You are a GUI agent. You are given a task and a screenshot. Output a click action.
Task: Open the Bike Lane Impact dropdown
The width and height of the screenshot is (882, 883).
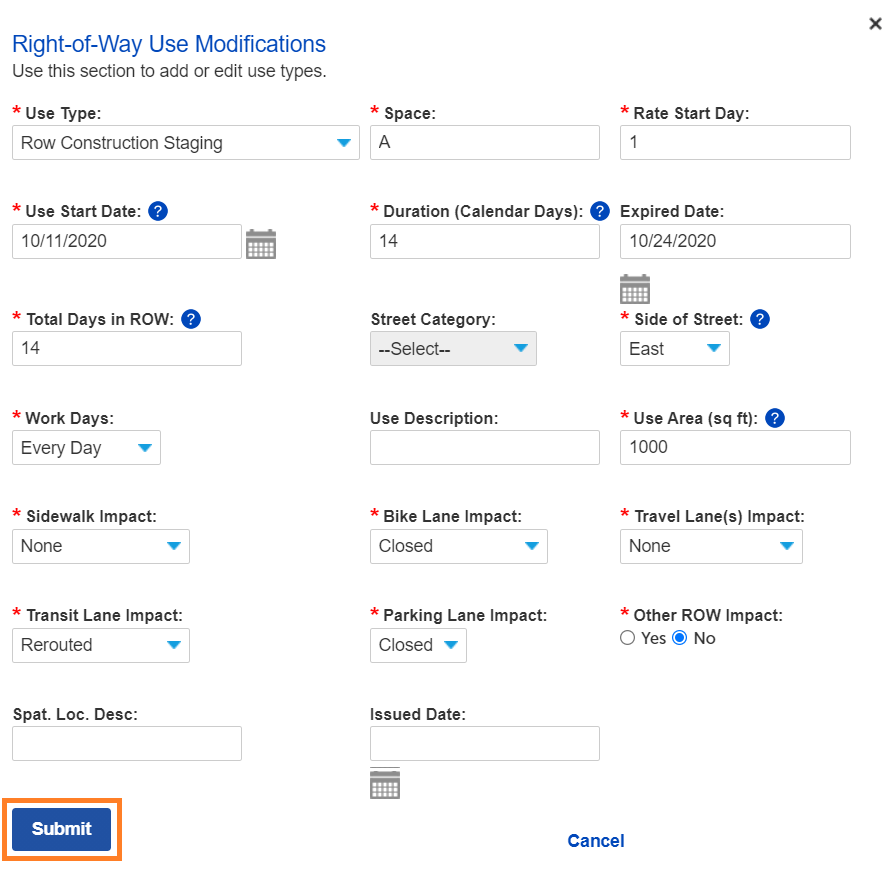458,546
